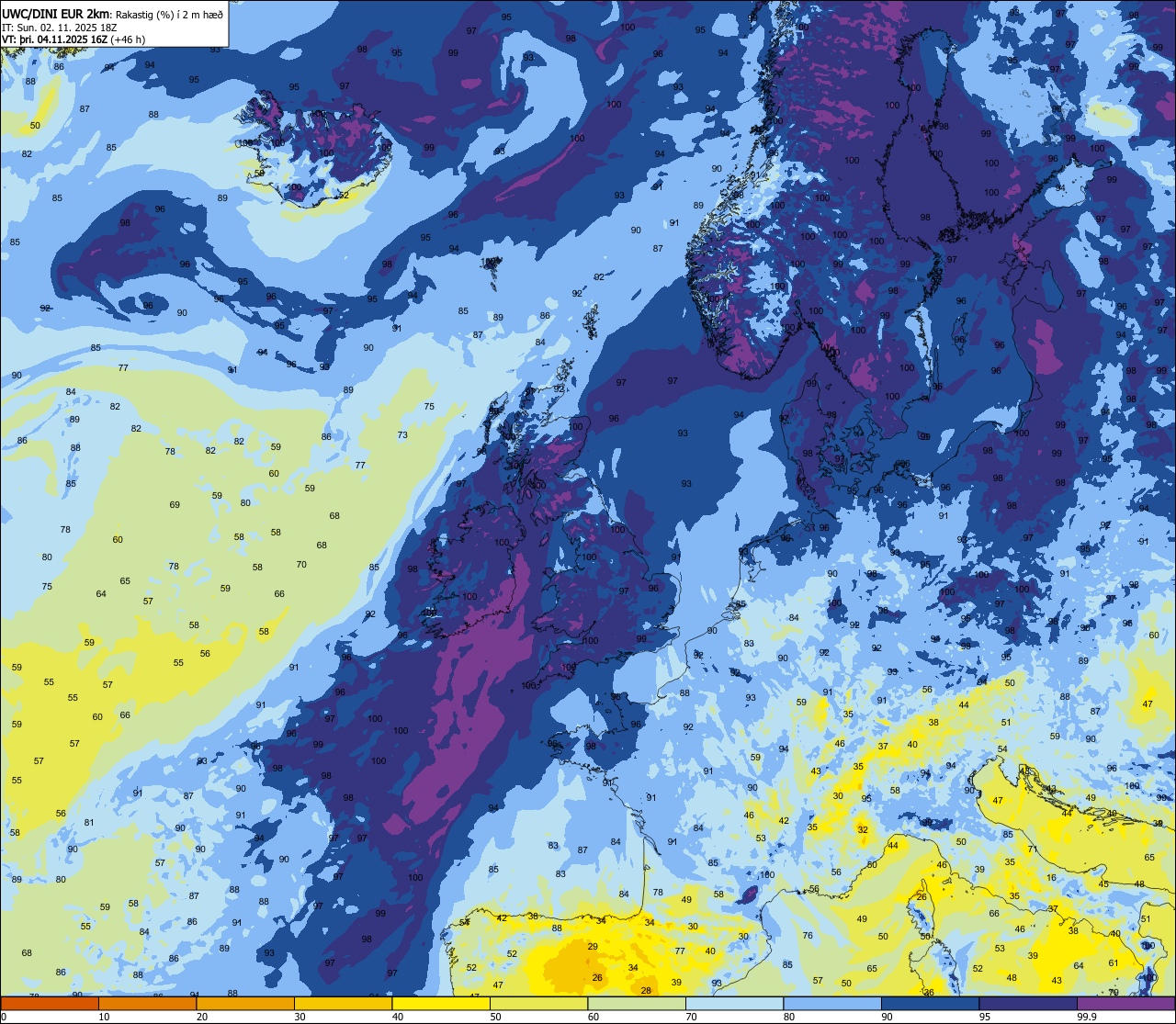Pick the 40–50% bright yellow legend segment
The image size is (1176, 1024).
point(441,1004)
